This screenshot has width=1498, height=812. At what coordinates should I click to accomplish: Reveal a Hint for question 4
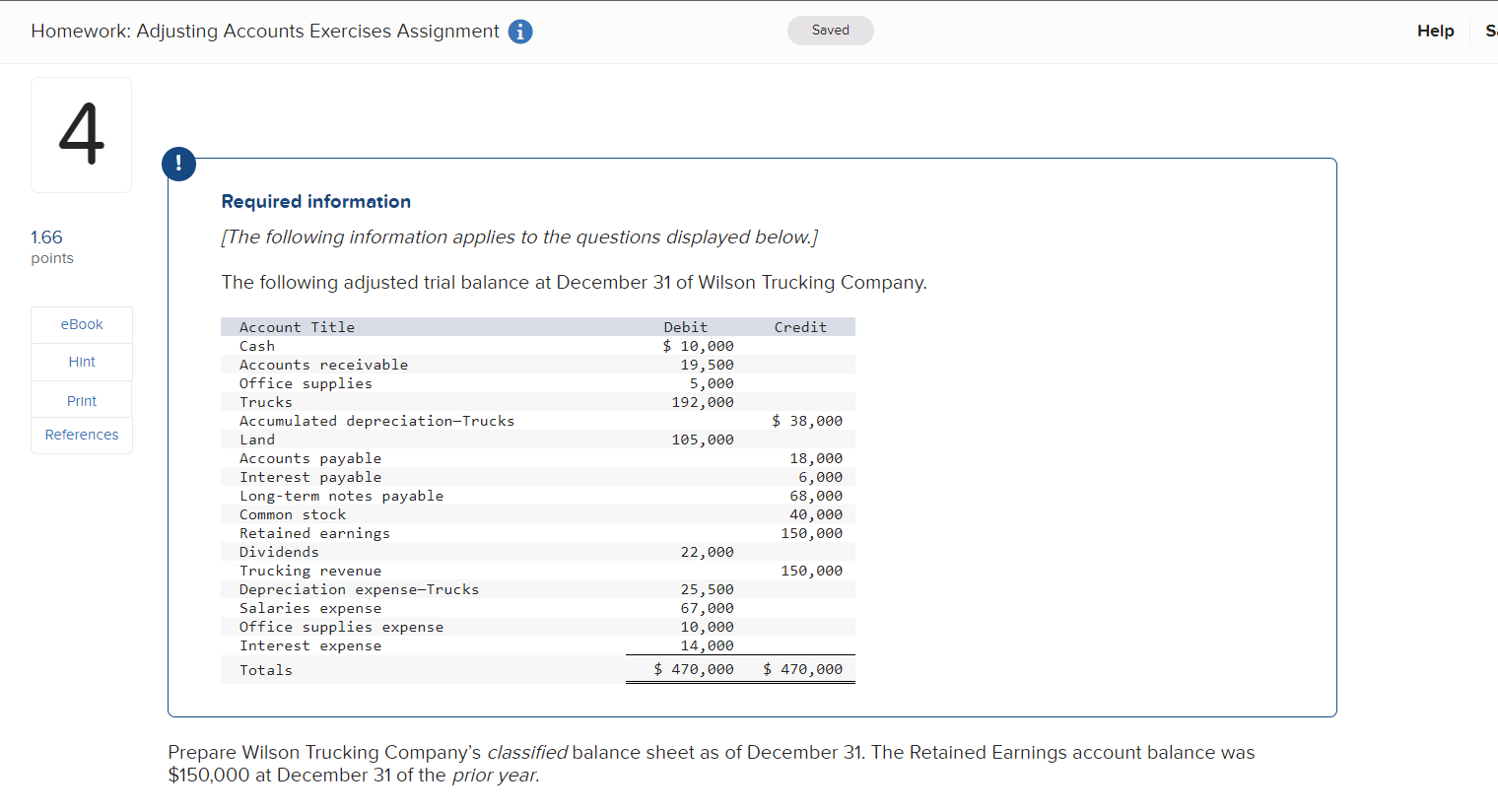point(81,361)
